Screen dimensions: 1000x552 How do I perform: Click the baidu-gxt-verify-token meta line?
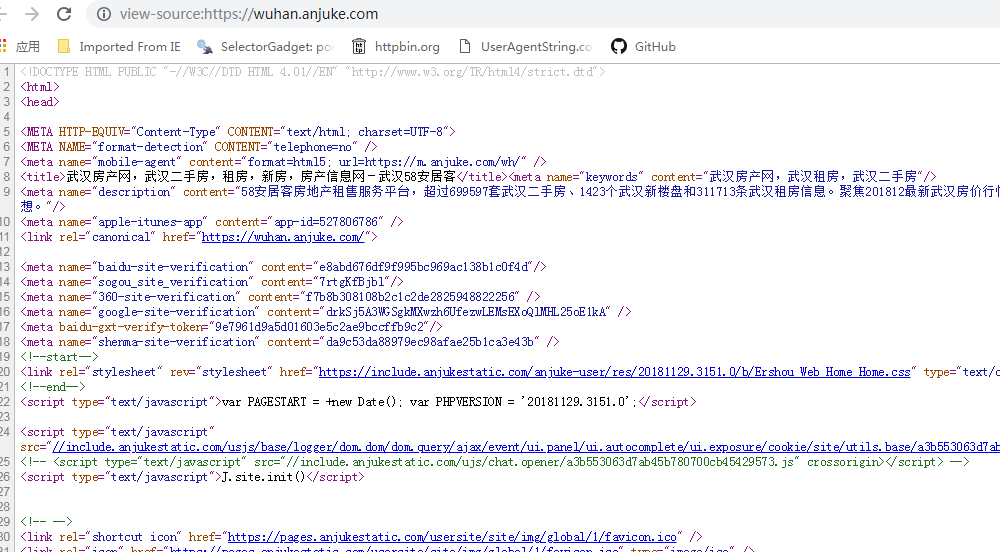pyautogui.click(x=231, y=327)
